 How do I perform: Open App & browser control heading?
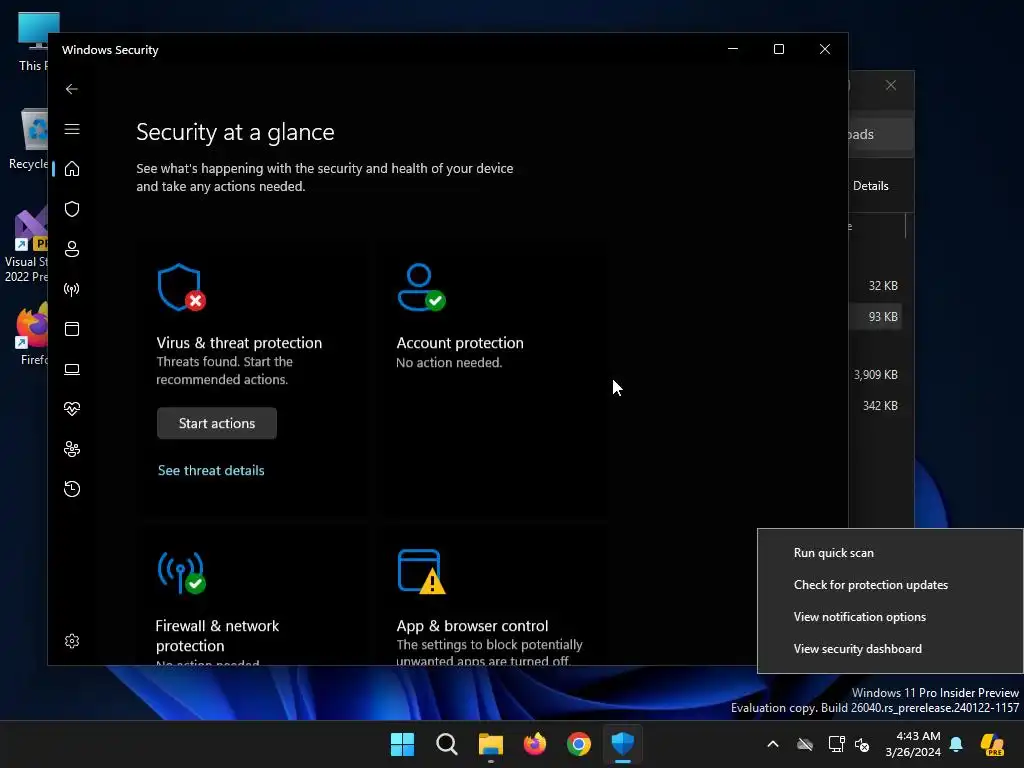click(472, 626)
